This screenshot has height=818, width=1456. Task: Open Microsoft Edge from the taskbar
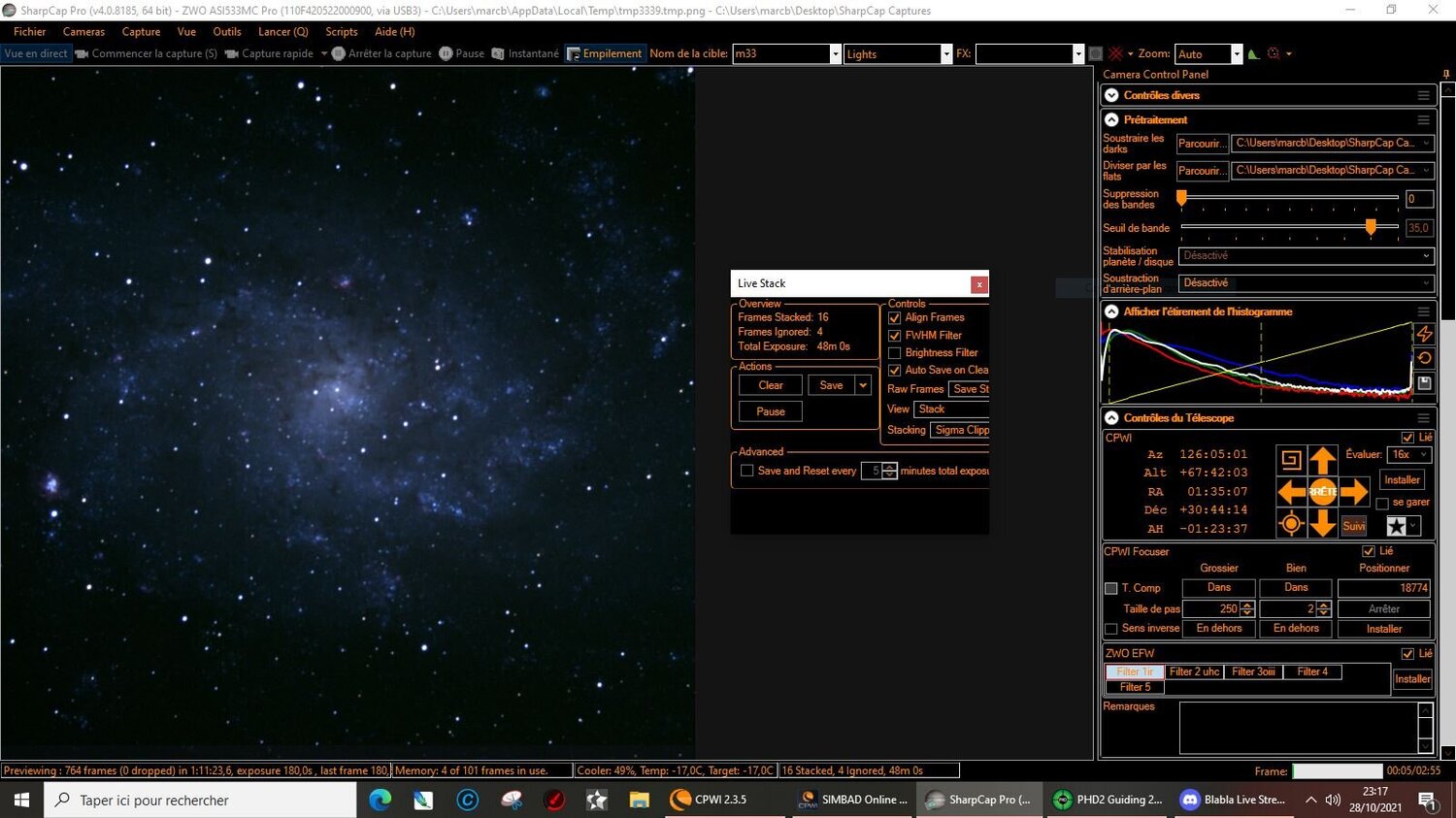pos(380,800)
